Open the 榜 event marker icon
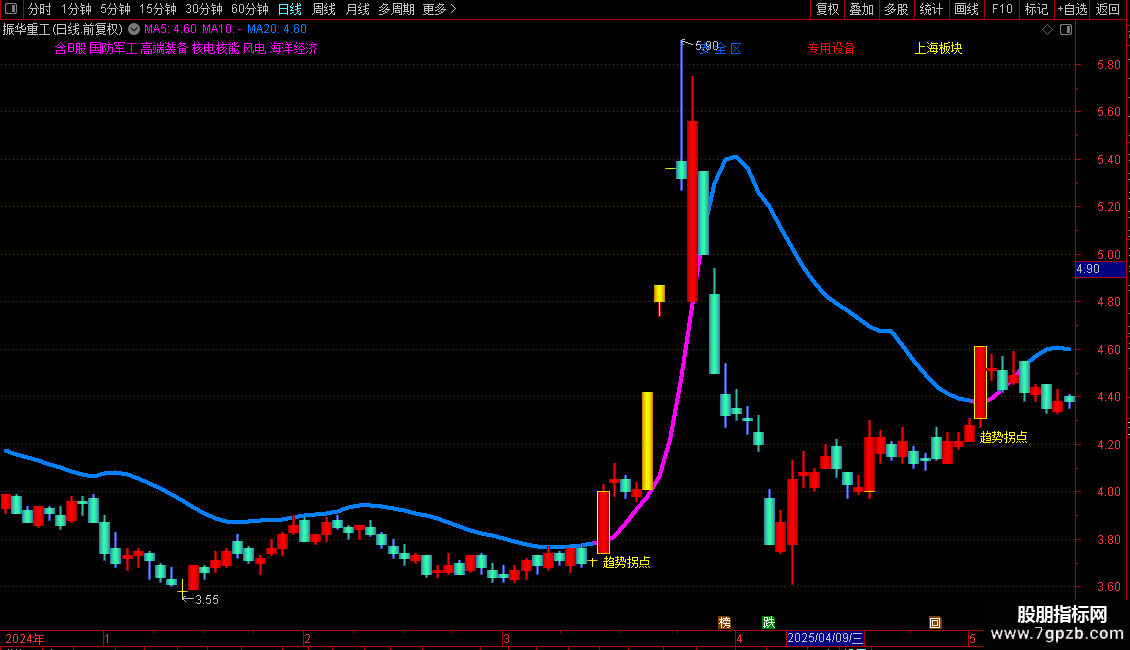 pos(724,623)
